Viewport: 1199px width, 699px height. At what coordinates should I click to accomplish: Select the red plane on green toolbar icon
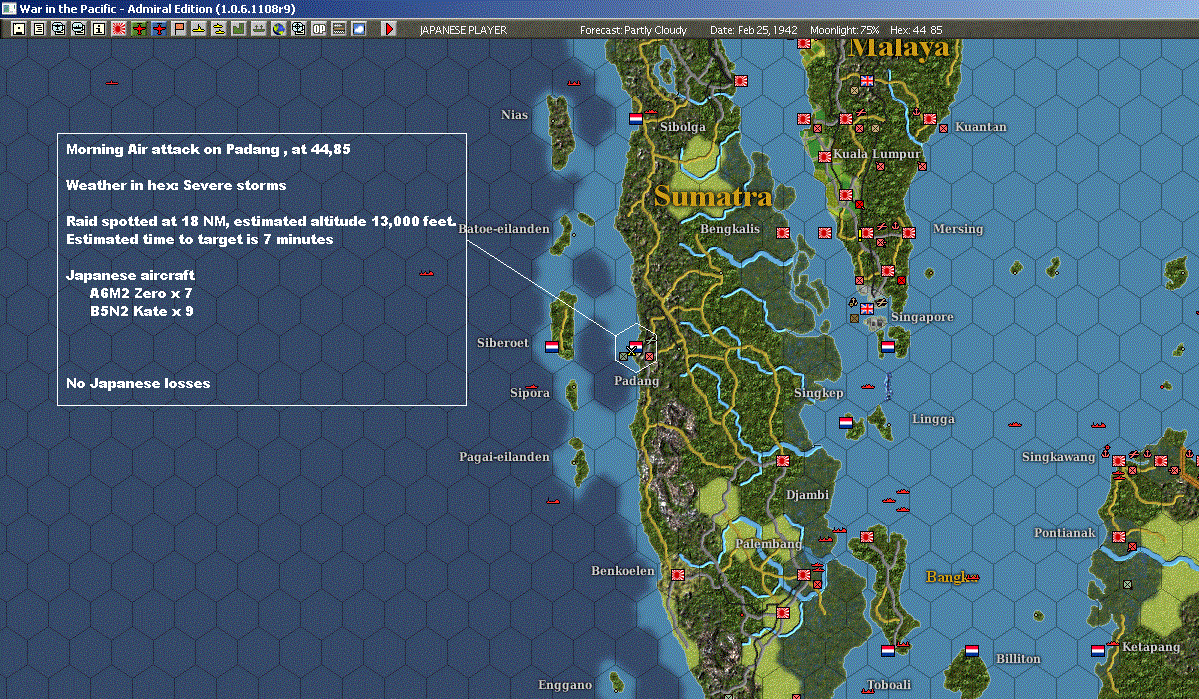click(139, 29)
